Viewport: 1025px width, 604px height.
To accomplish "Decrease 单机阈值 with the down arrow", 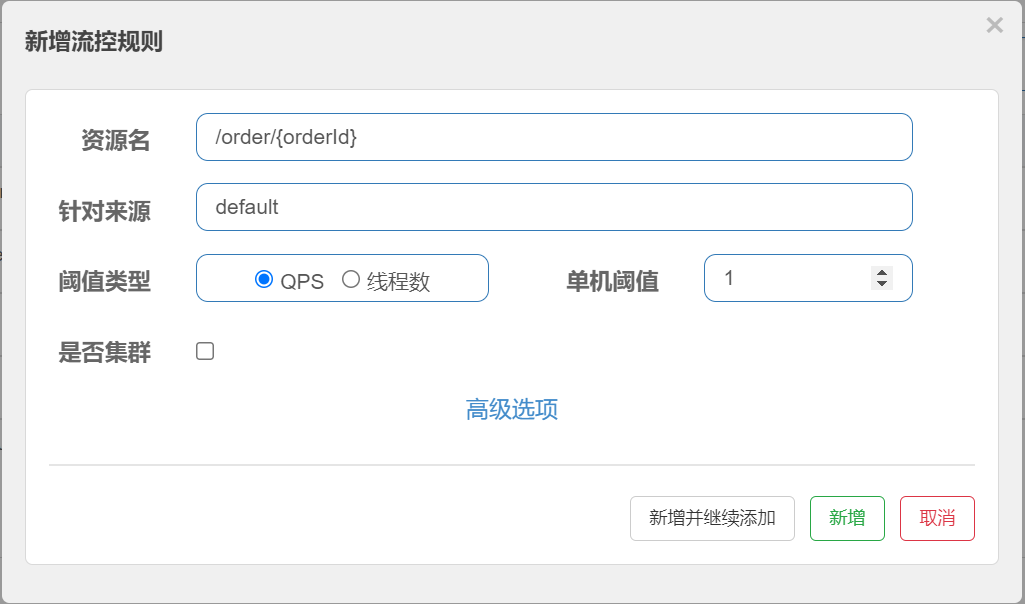I will pos(882,284).
